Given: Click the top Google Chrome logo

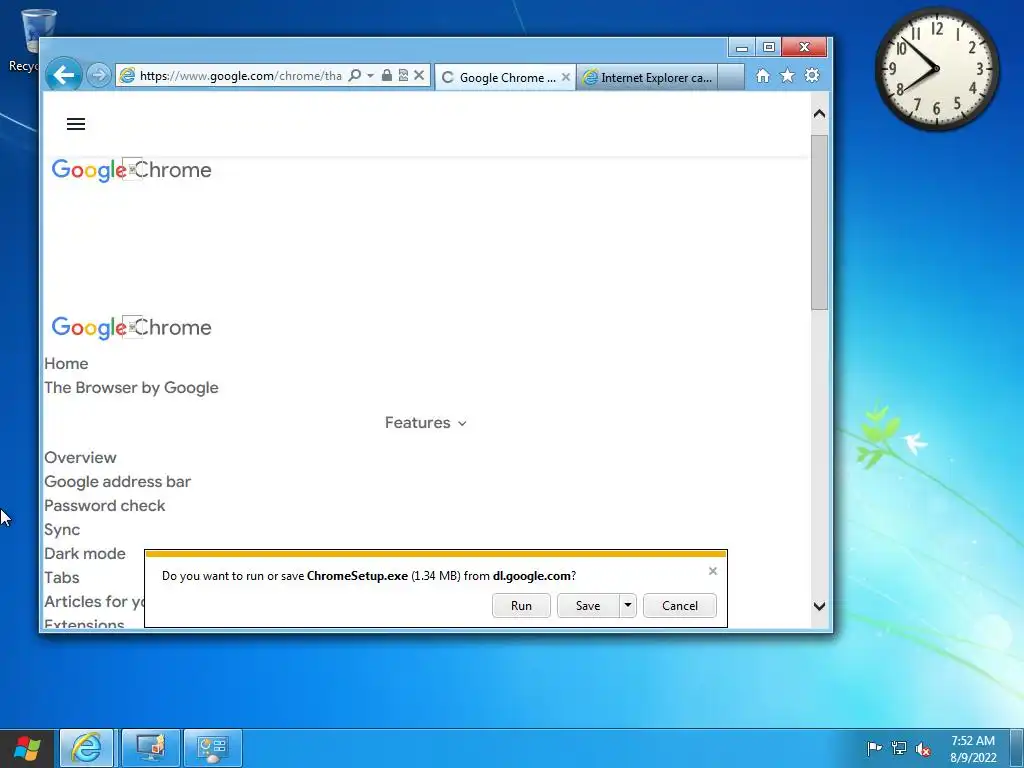Looking at the screenshot, I should [131, 170].
